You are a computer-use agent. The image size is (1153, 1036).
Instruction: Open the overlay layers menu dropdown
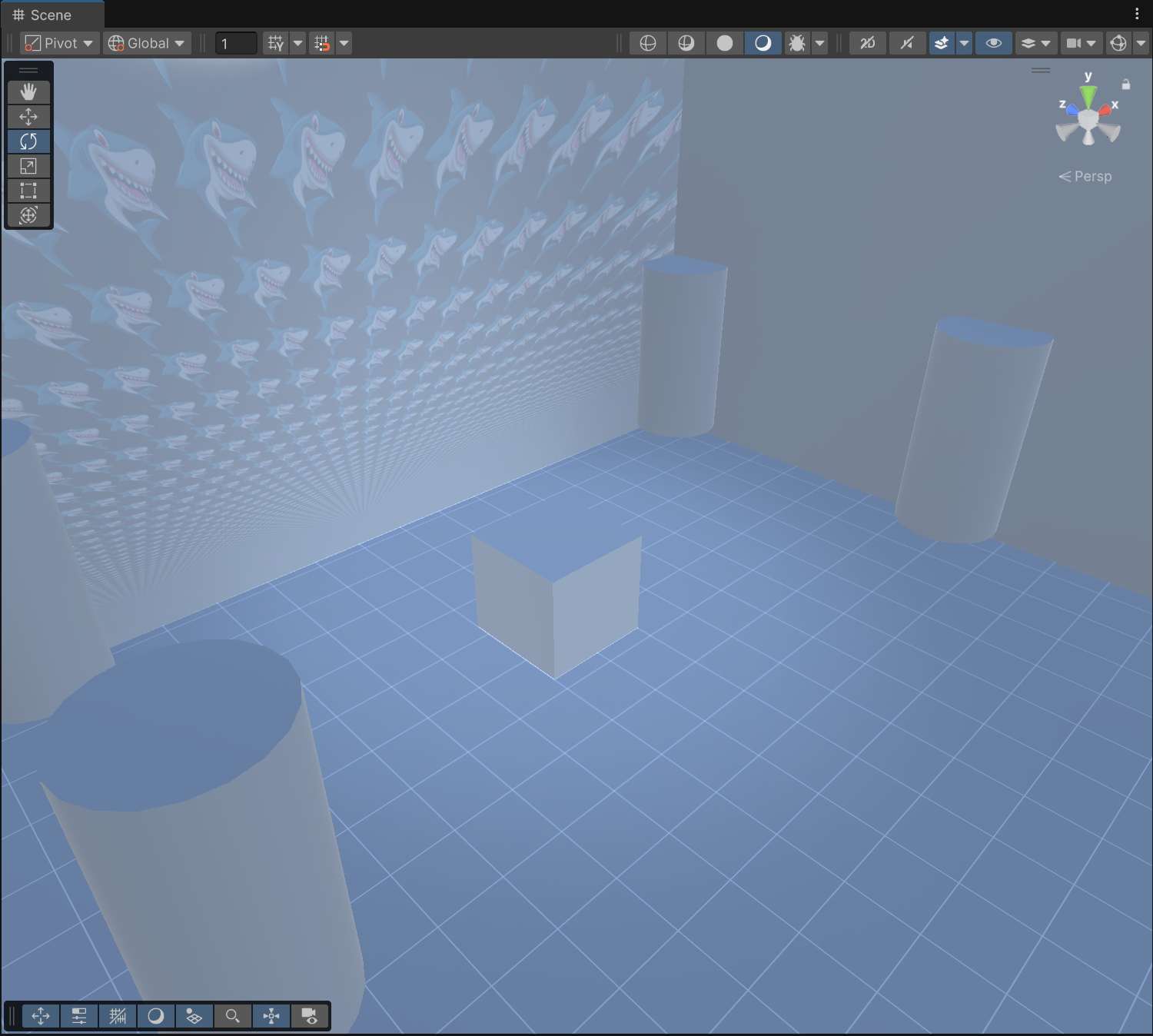[1035, 43]
